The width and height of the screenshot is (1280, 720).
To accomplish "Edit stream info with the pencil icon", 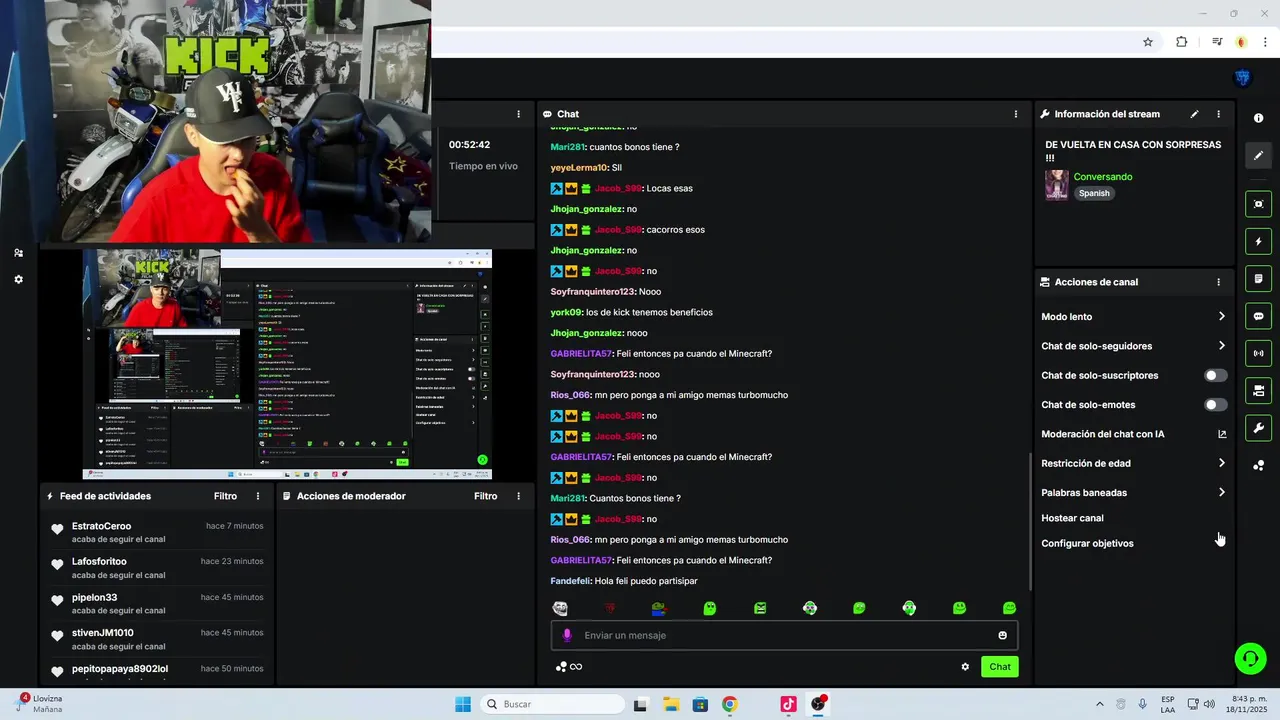I will coord(1194,114).
